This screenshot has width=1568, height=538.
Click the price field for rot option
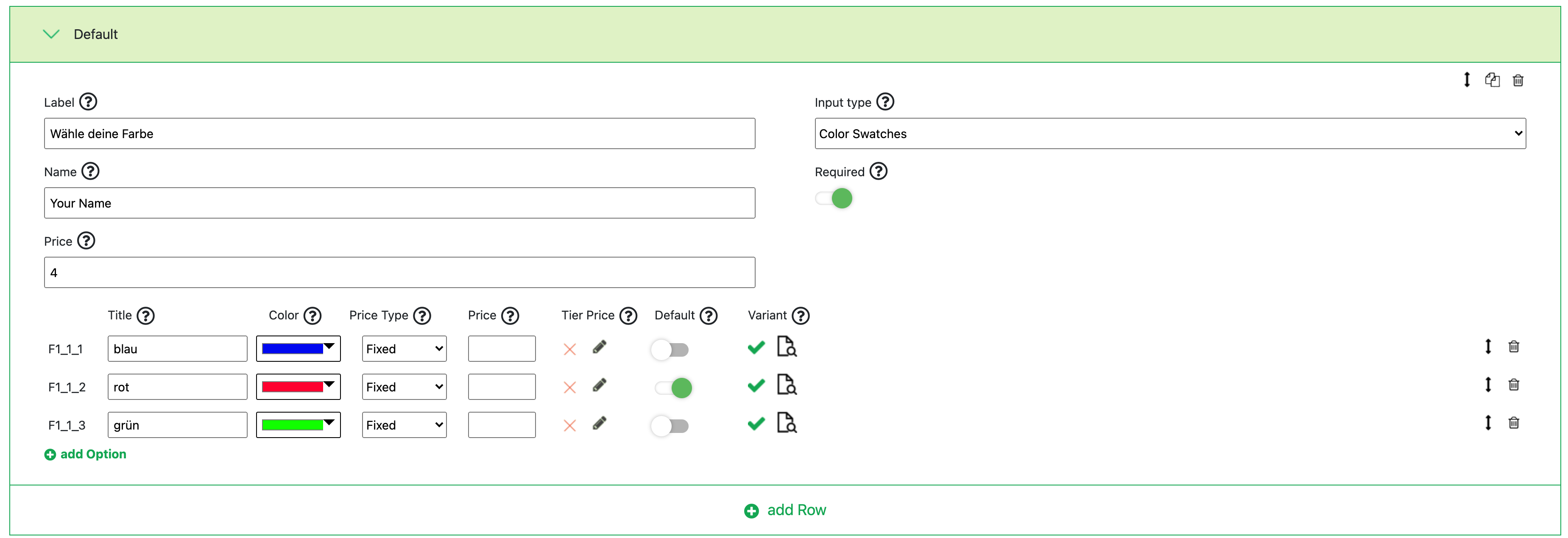point(501,387)
